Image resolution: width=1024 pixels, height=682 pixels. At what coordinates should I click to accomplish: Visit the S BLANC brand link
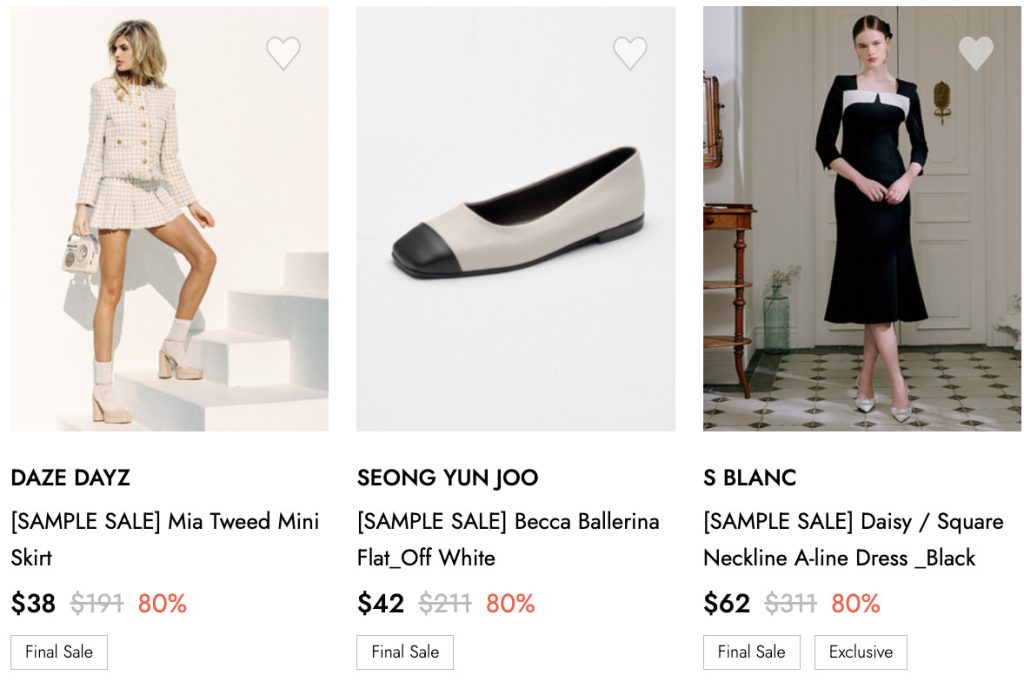(x=749, y=478)
